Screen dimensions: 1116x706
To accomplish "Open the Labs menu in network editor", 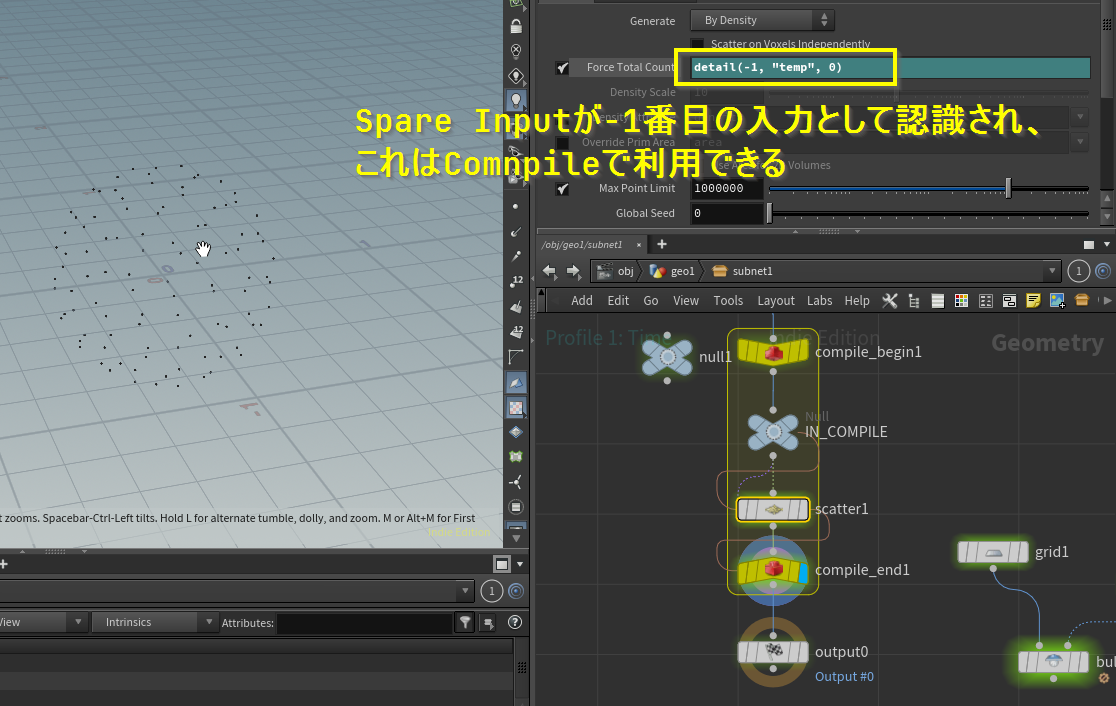I will coord(819,300).
